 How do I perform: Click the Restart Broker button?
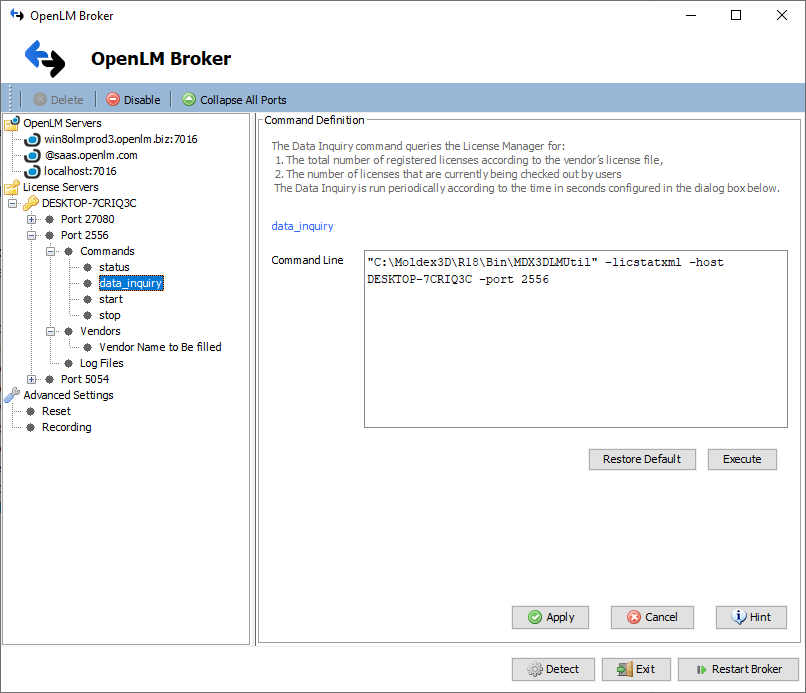click(738, 669)
